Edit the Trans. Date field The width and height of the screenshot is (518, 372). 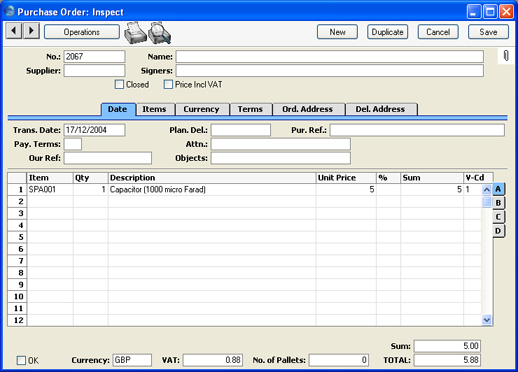94,130
